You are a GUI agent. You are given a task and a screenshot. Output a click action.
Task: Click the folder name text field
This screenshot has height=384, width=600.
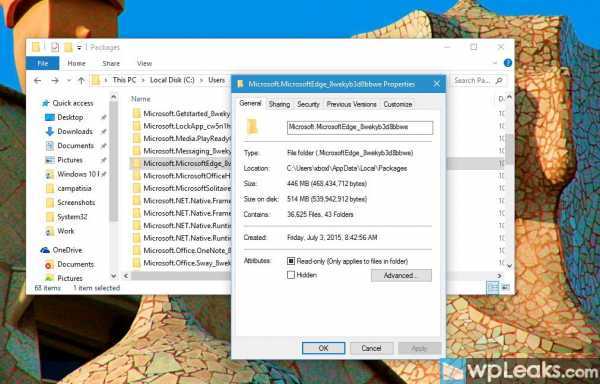click(x=360, y=127)
